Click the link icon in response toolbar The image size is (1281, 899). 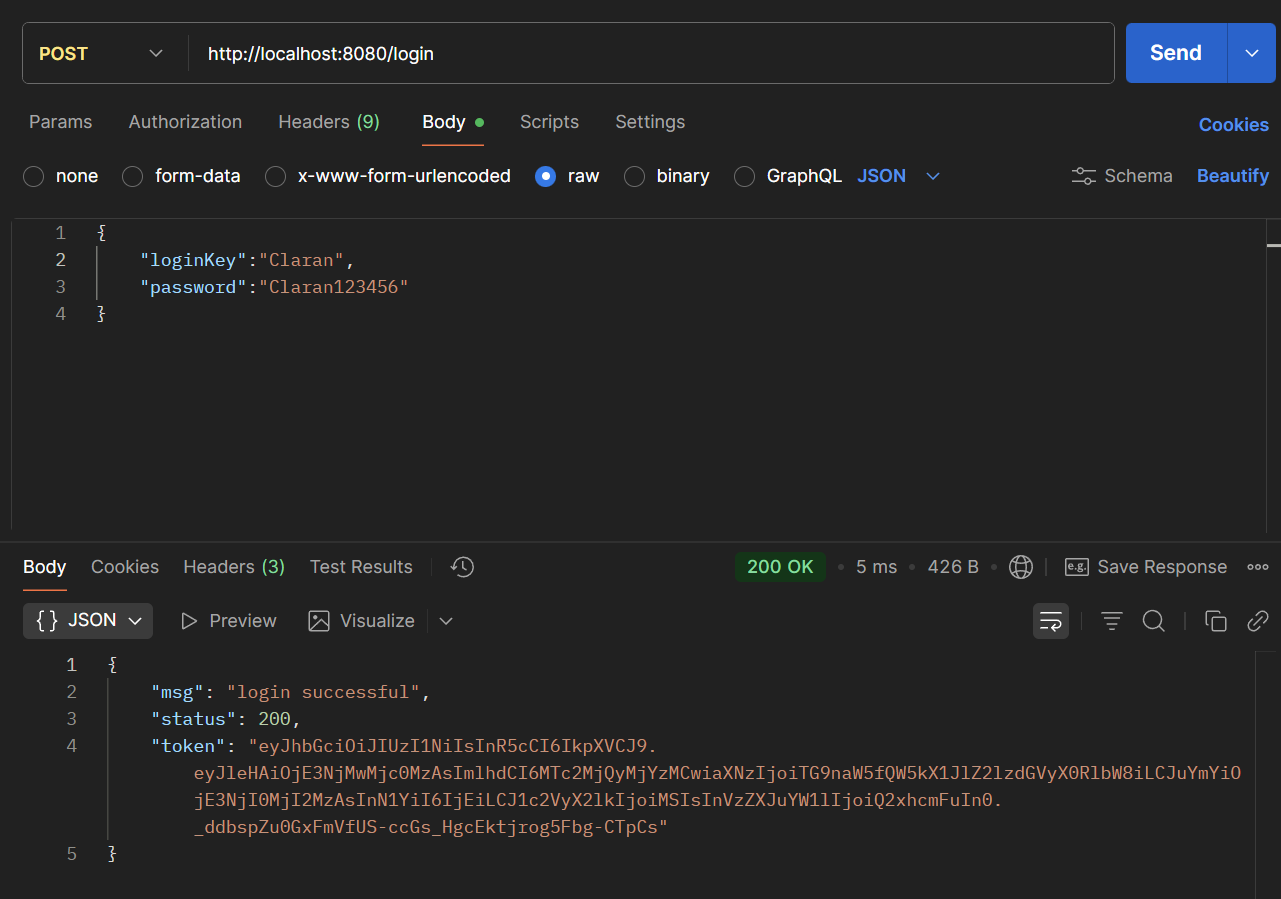coord(1257,621)
